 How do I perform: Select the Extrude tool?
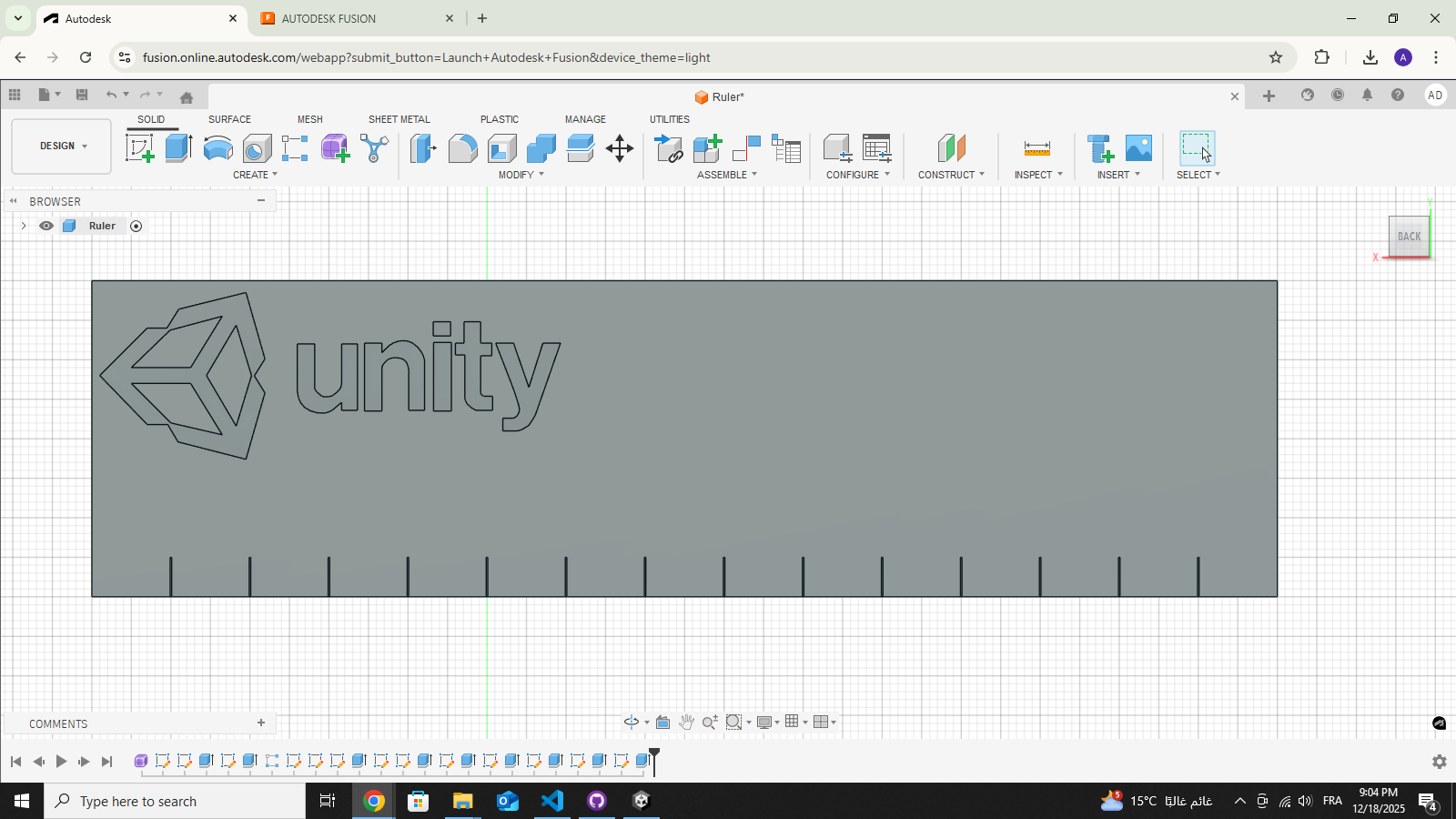tap(178, 148)
